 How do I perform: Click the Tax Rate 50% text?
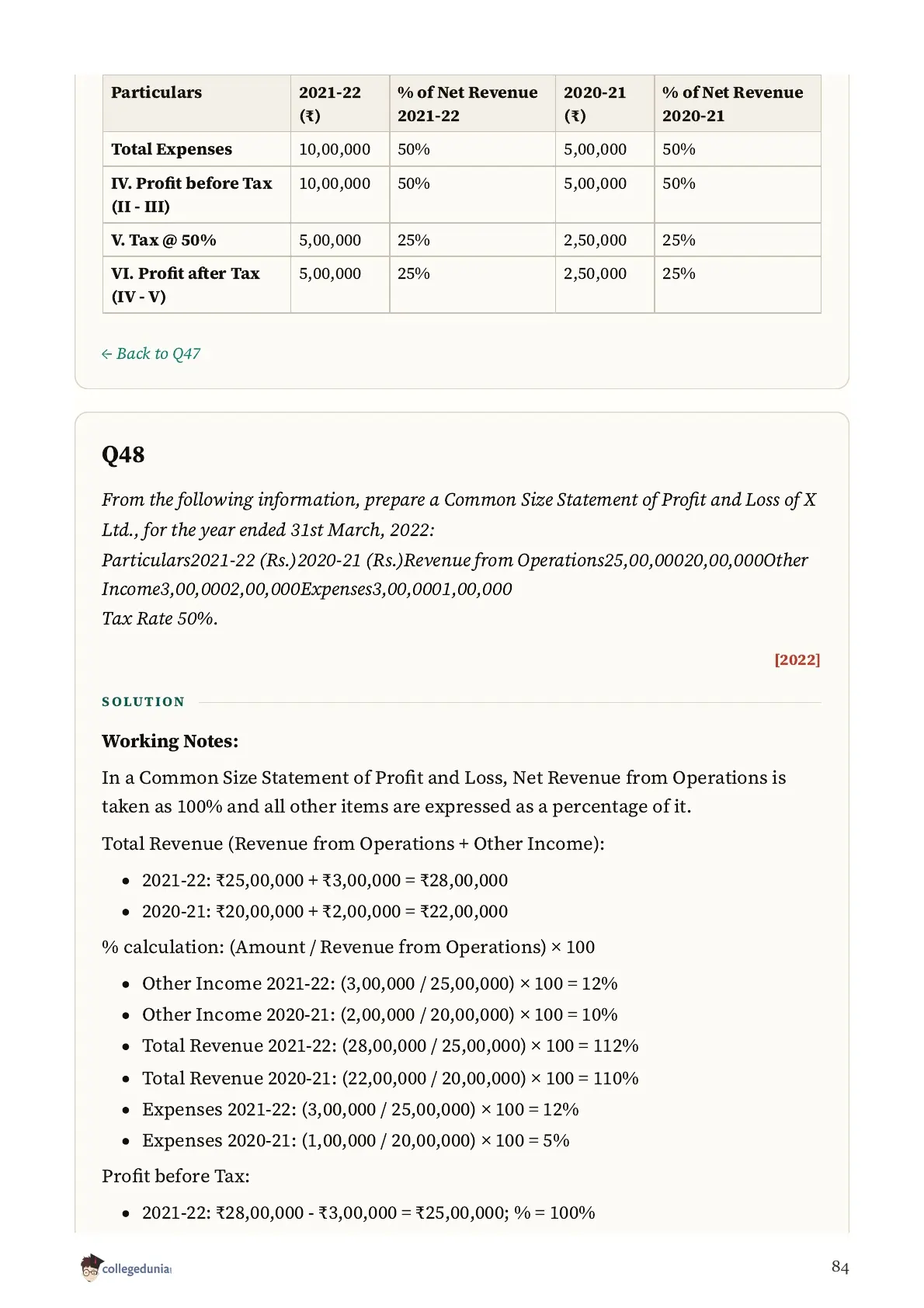tap(160, 619)
